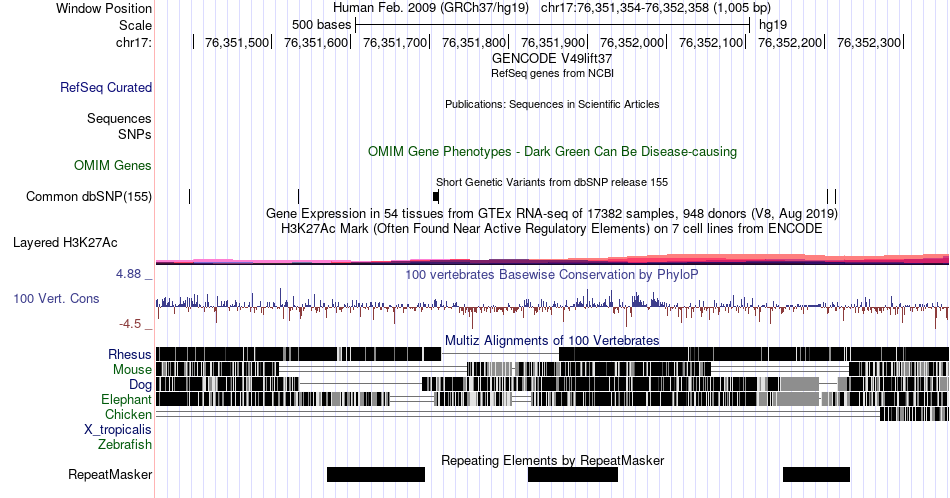Click the 76,352,200 ruler position
The width and height of the screenshot is (950, 498).
(790, 42)
